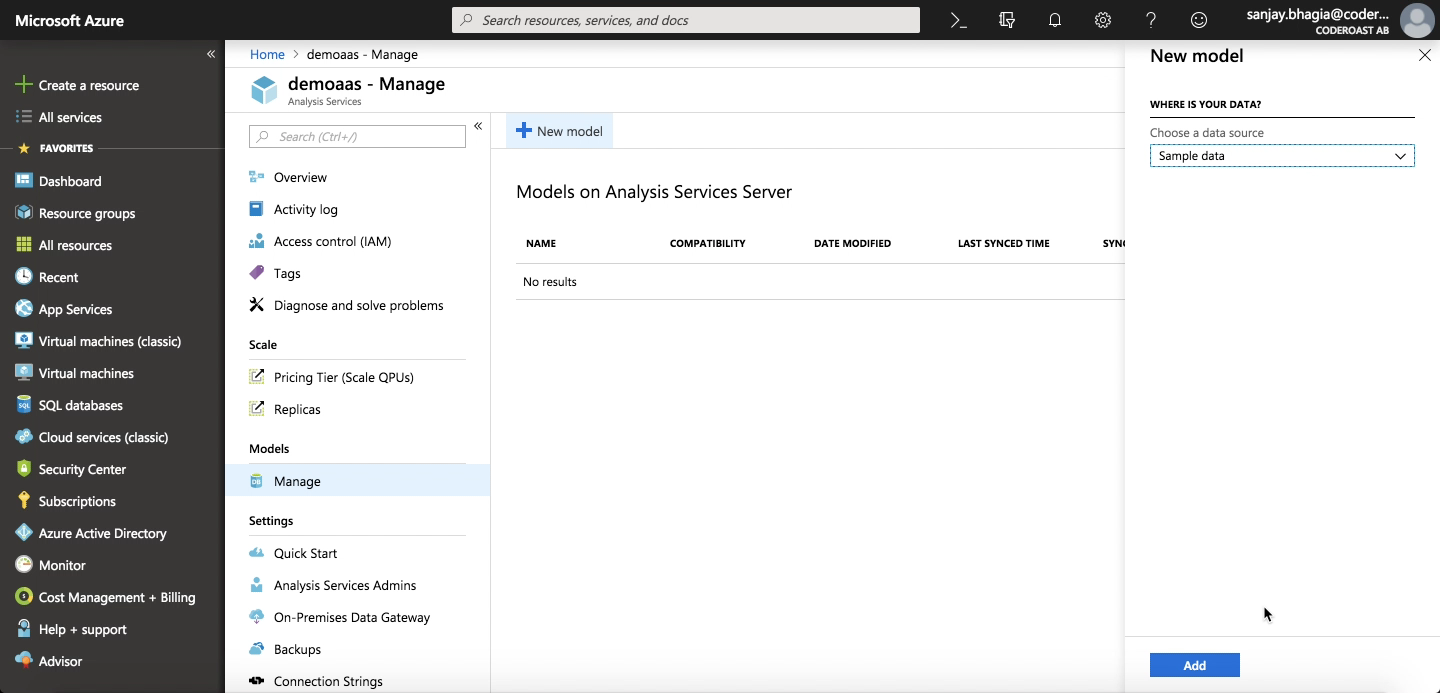
Task: Close the New model panel
Action: pyautogui.click(x=1424, y=56)
